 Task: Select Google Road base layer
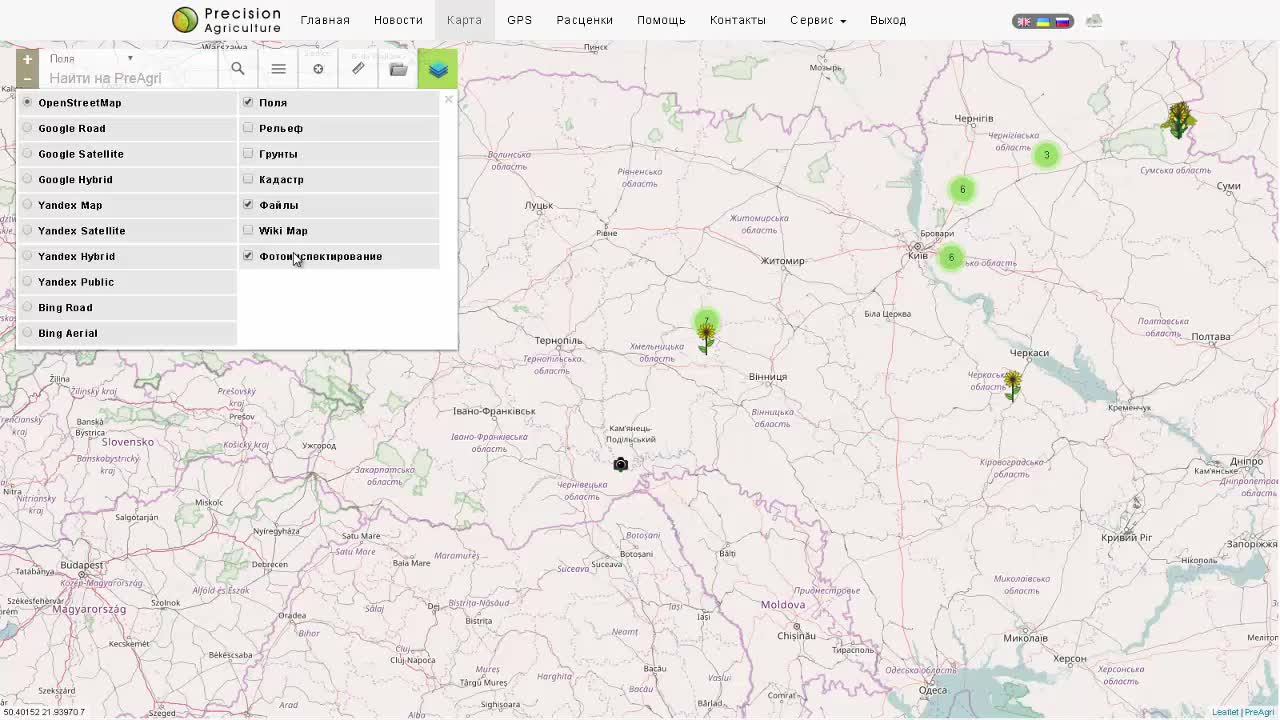pyautogui.click(x=127, y=128)
